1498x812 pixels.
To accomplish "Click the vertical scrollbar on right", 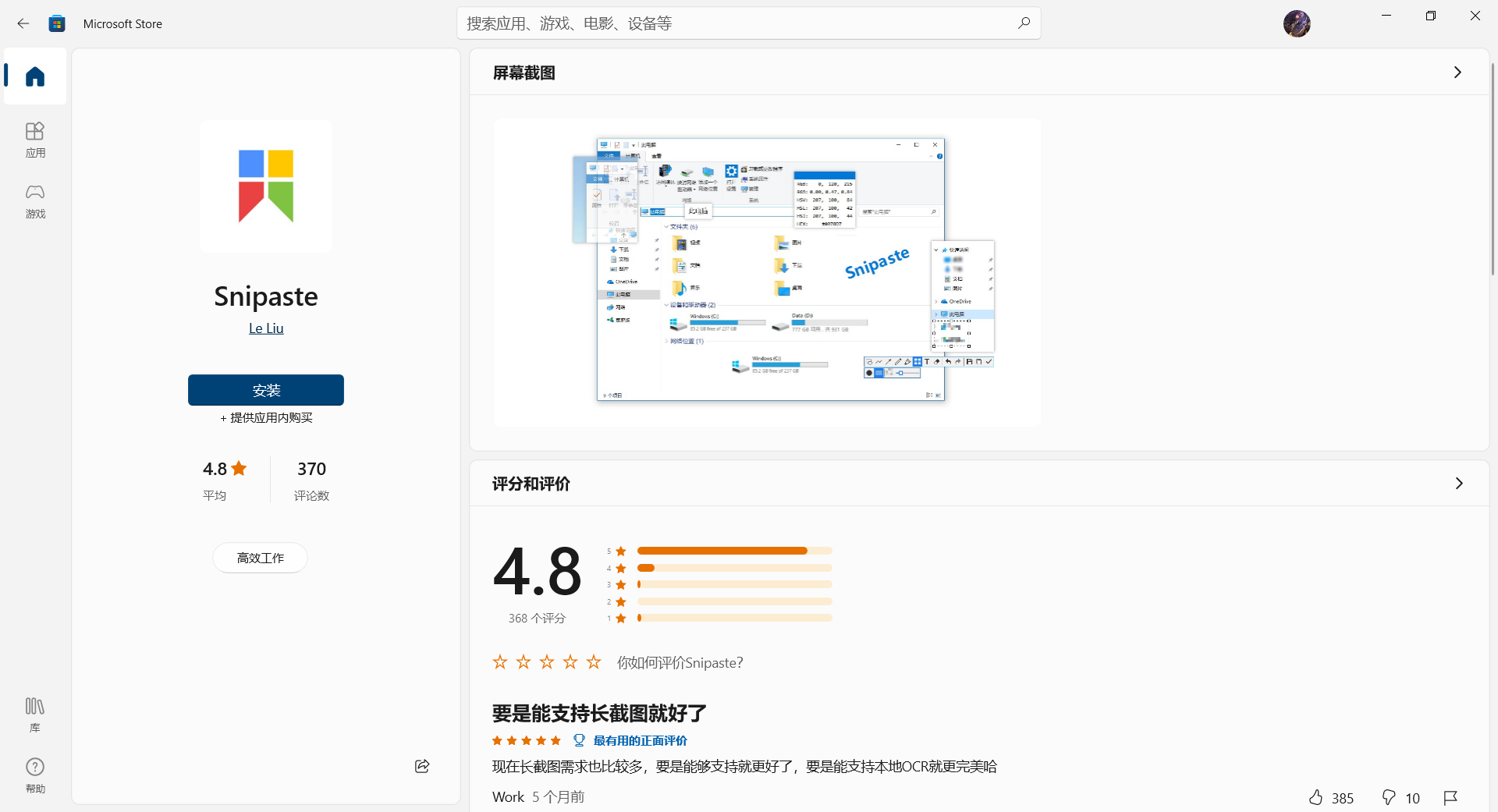I will tap(1493, 168).
